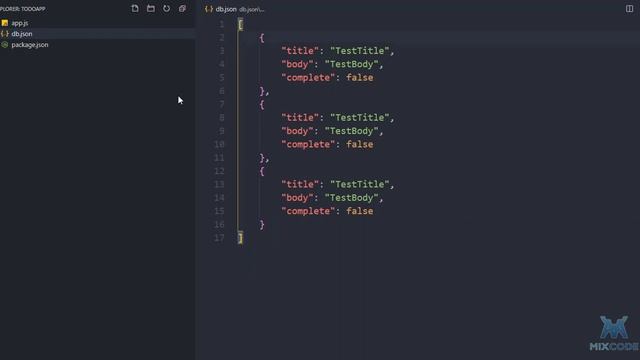Click the false value on line 15

(360, 211)
